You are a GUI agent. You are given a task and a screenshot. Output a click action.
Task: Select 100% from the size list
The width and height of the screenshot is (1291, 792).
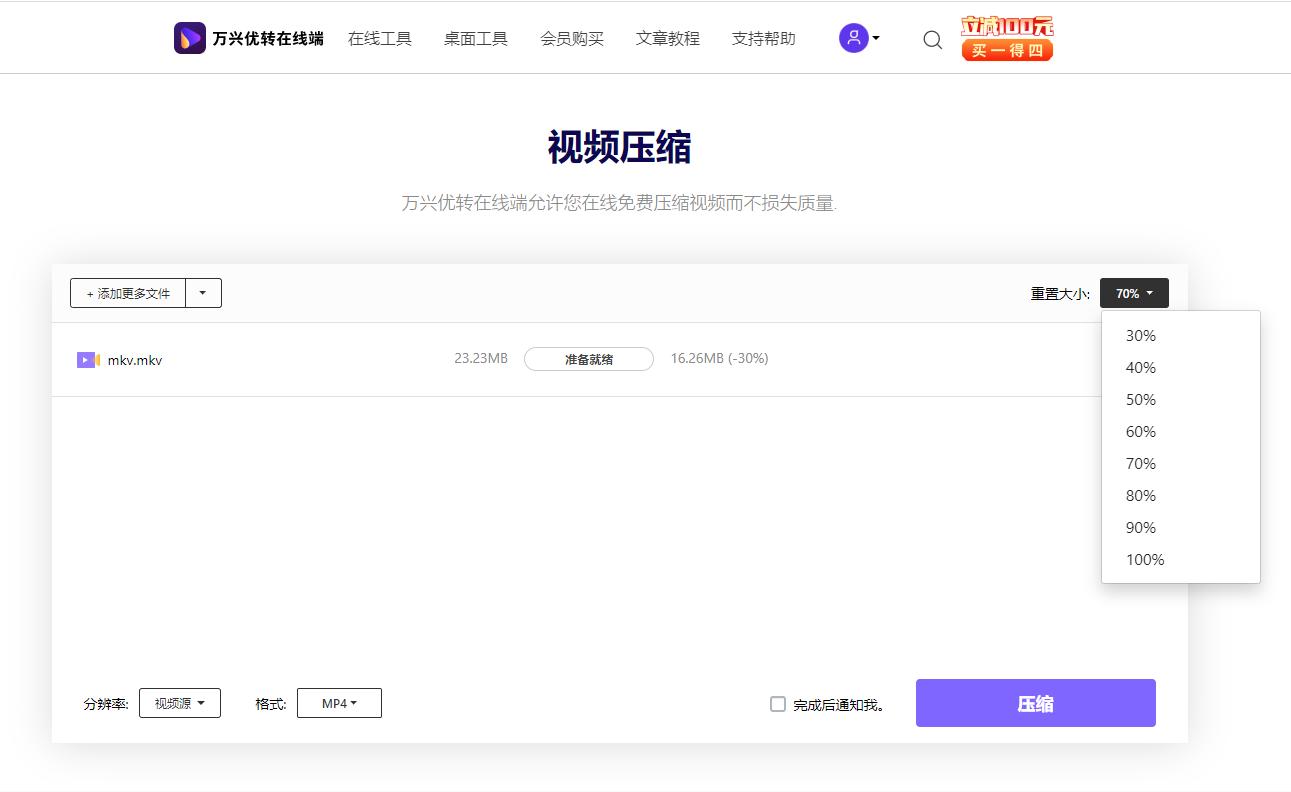1143,559
